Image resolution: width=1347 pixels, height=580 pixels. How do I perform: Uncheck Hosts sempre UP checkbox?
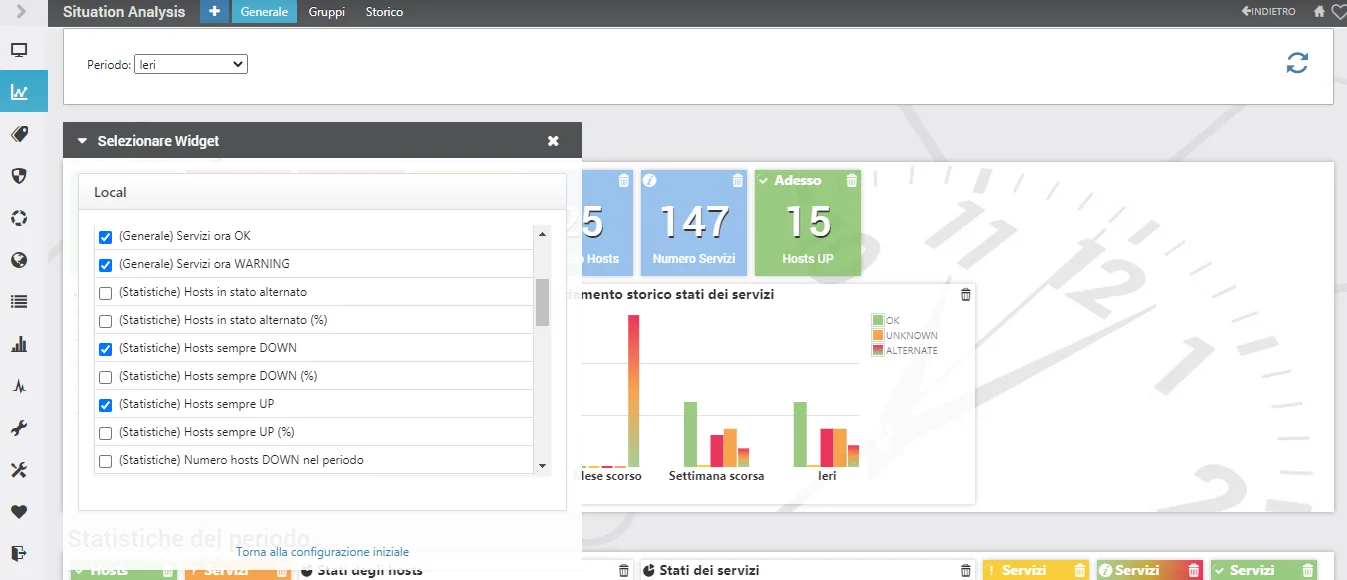pos(105,405)
